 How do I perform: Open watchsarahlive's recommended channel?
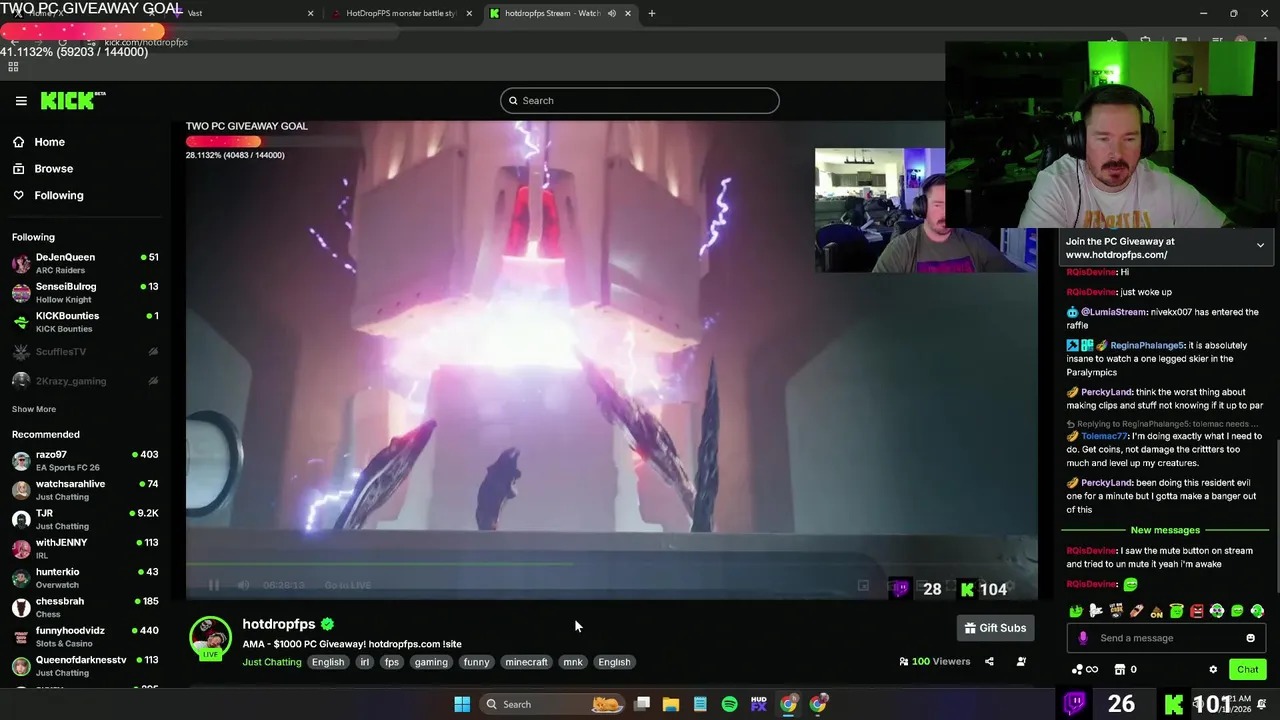[x=85, y=490]
